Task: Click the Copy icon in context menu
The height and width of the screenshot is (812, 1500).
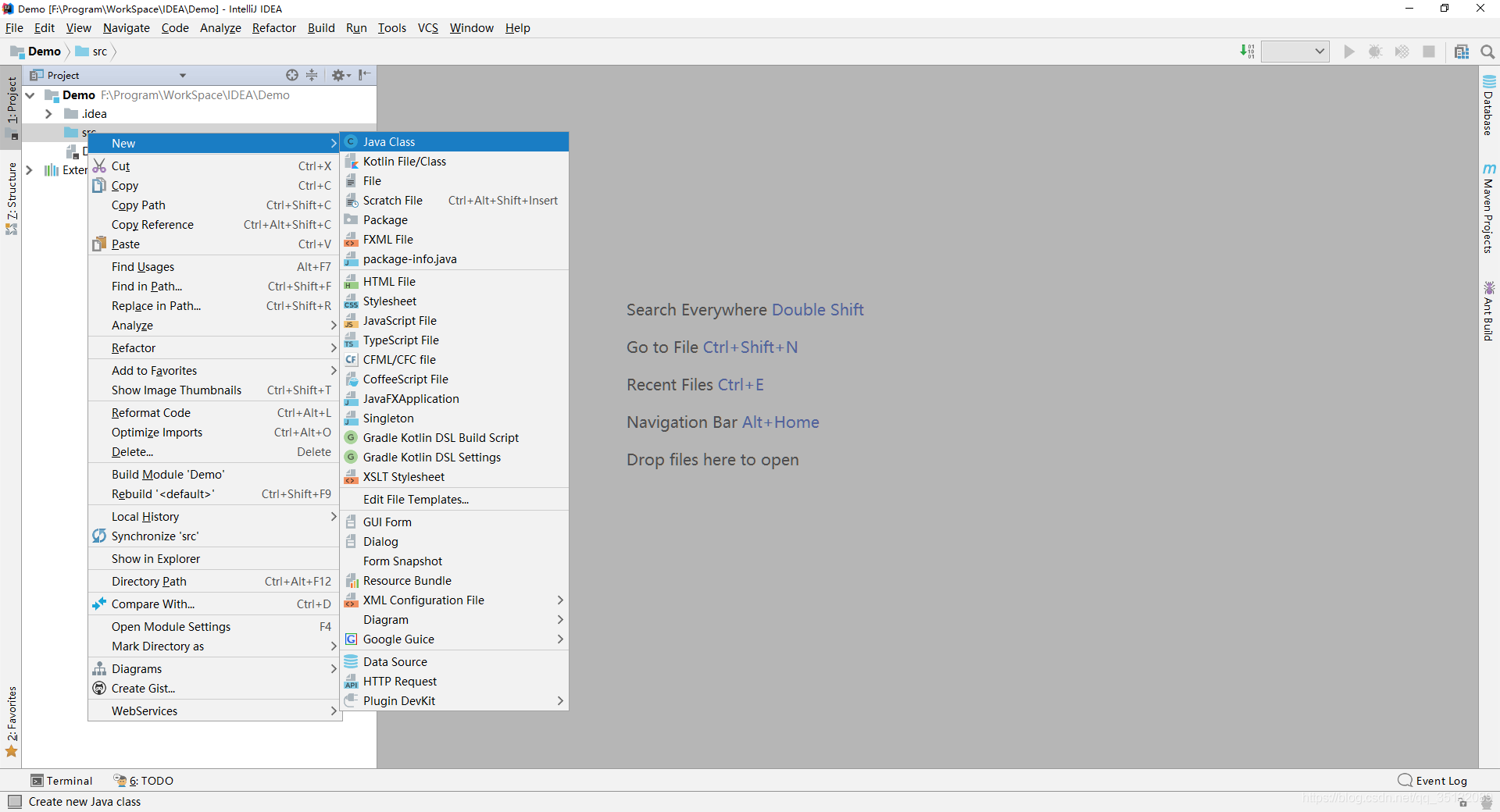Action: [x=99, y=186]
